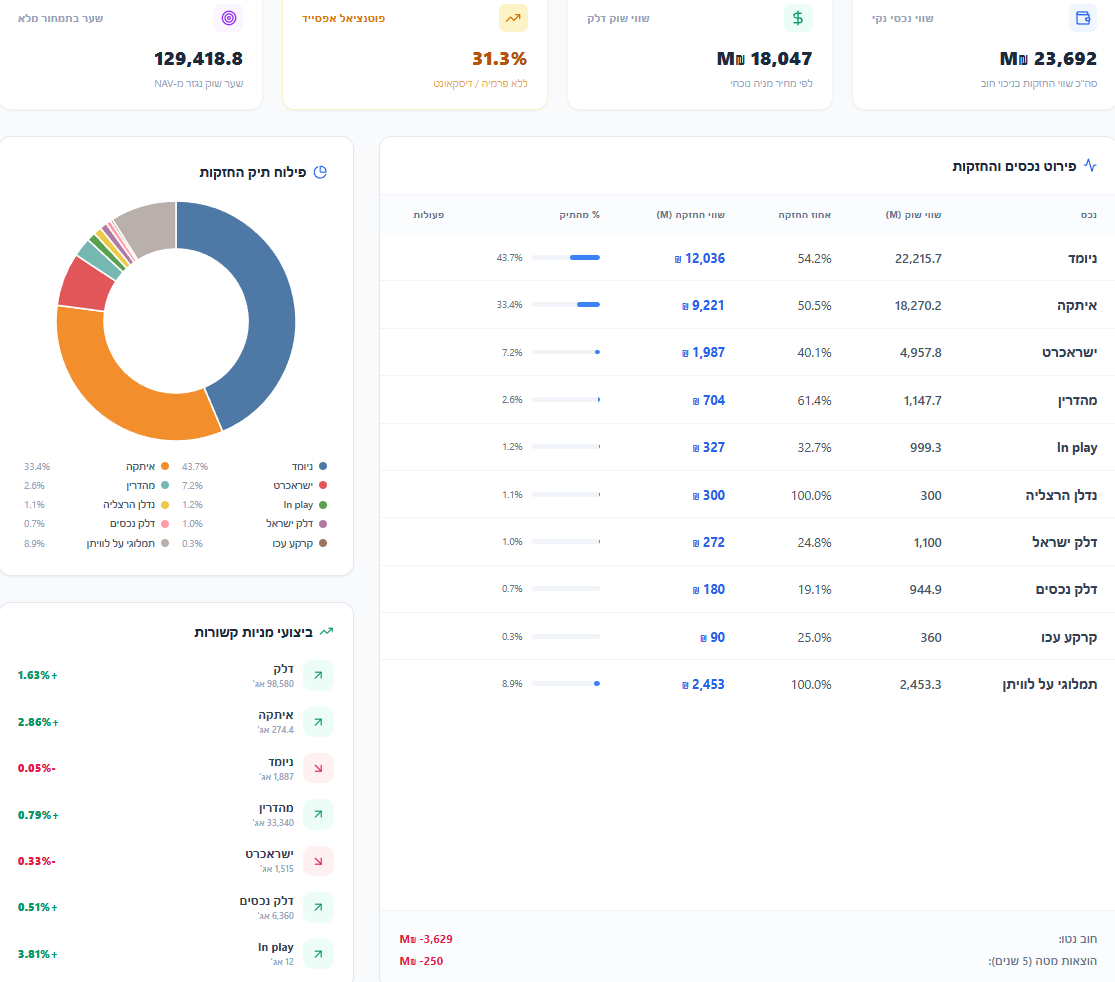
Task: Click the green In play legend dot
Action: (x=323, y=505)
